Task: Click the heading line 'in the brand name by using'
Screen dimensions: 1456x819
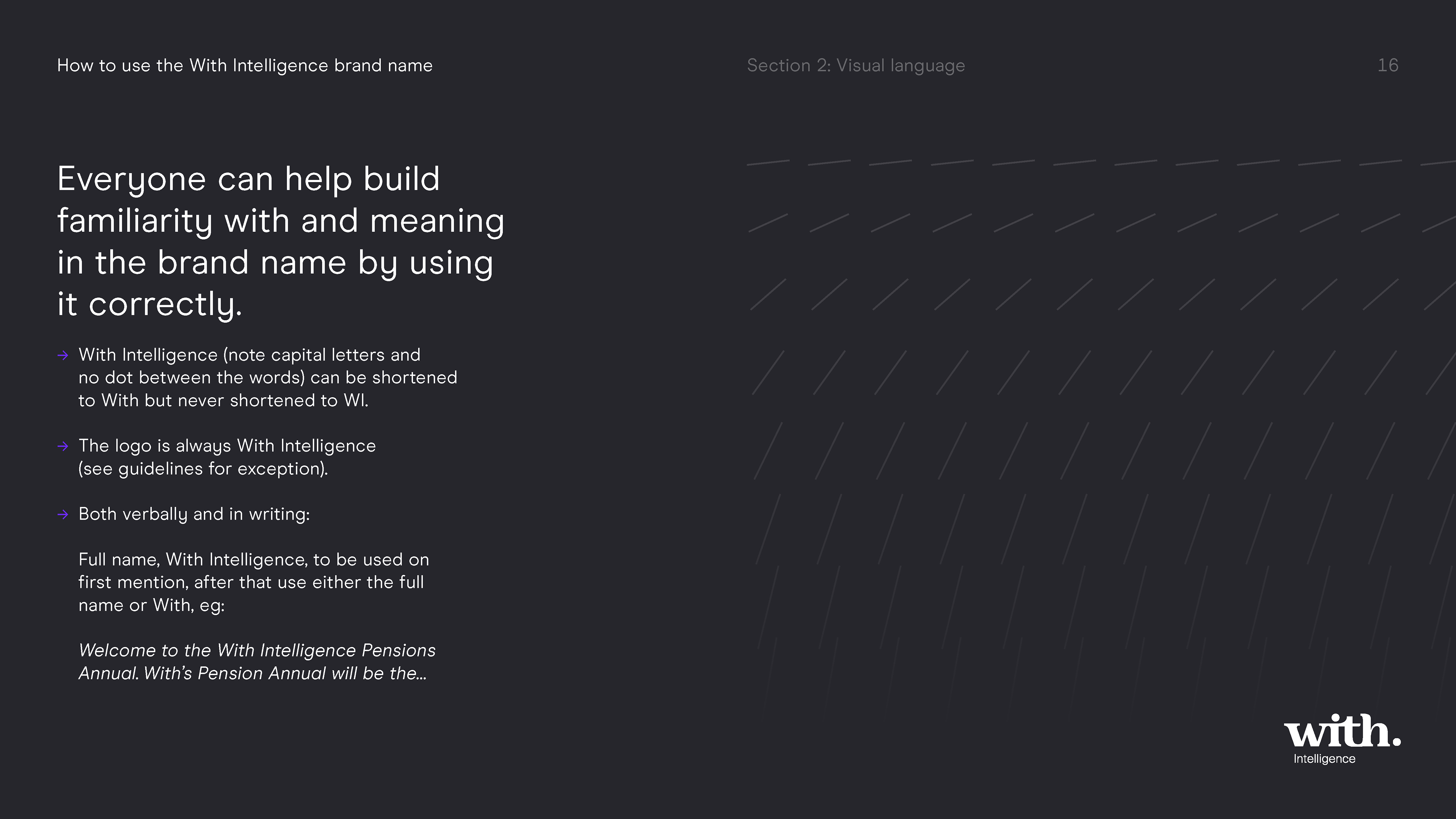Action: [x=275, y=263]
